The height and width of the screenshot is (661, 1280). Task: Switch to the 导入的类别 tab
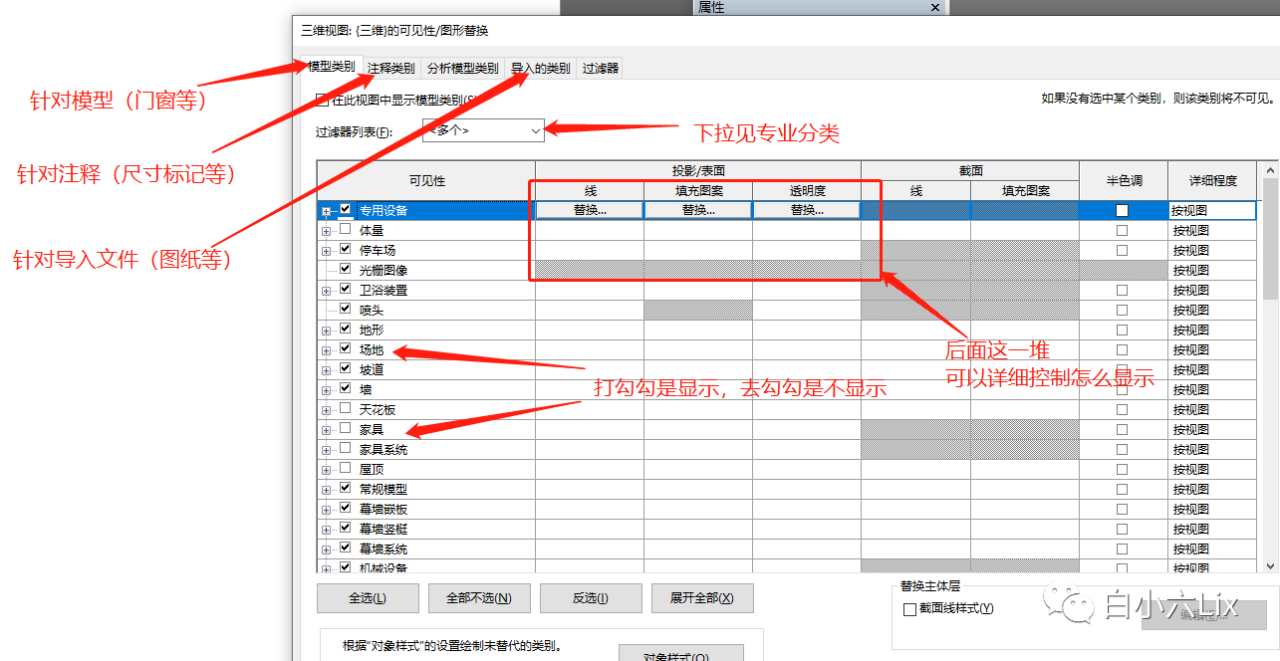tap(538, 68)
